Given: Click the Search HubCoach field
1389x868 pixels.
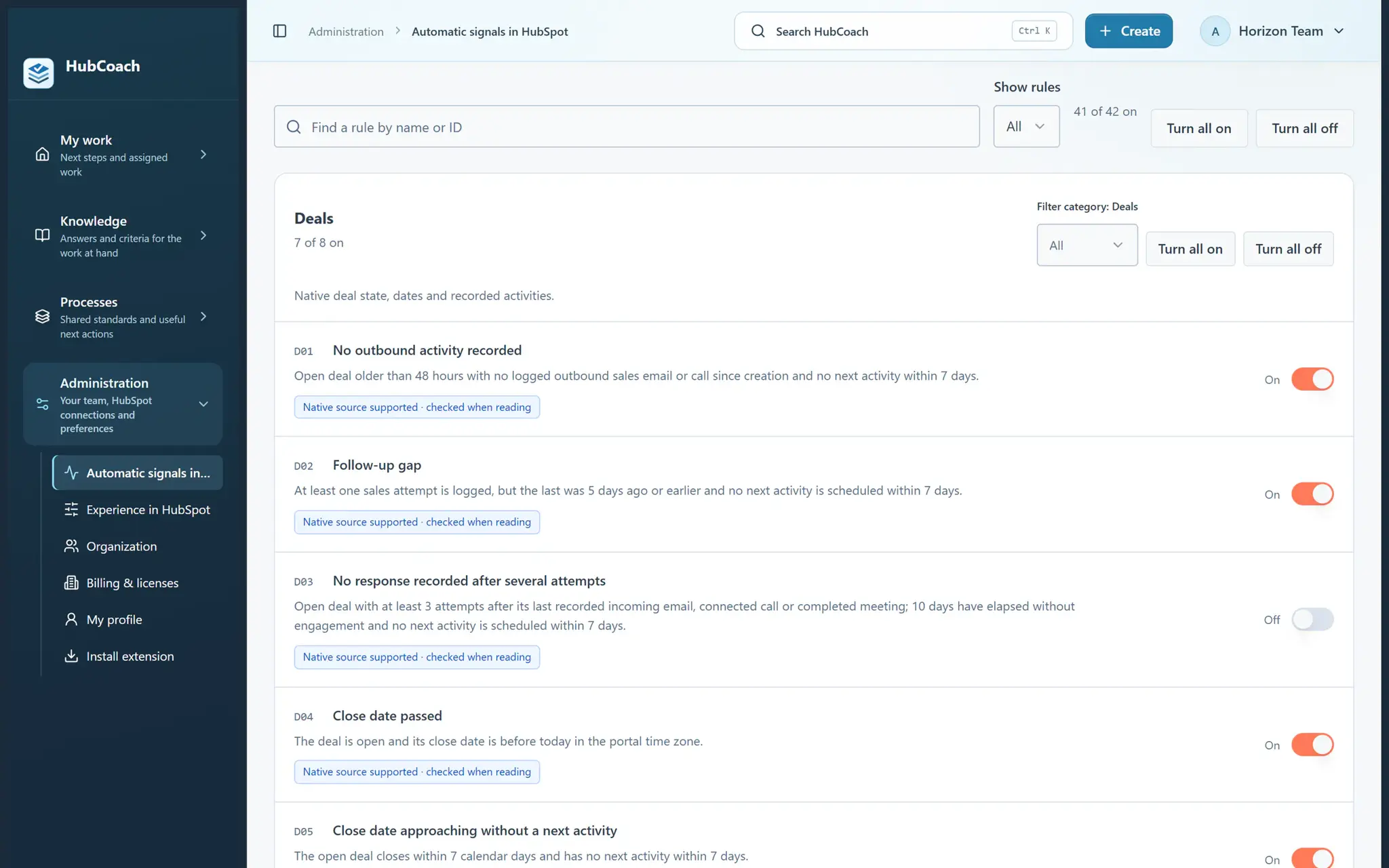Looking at the screenshot, I should (903, 31).
